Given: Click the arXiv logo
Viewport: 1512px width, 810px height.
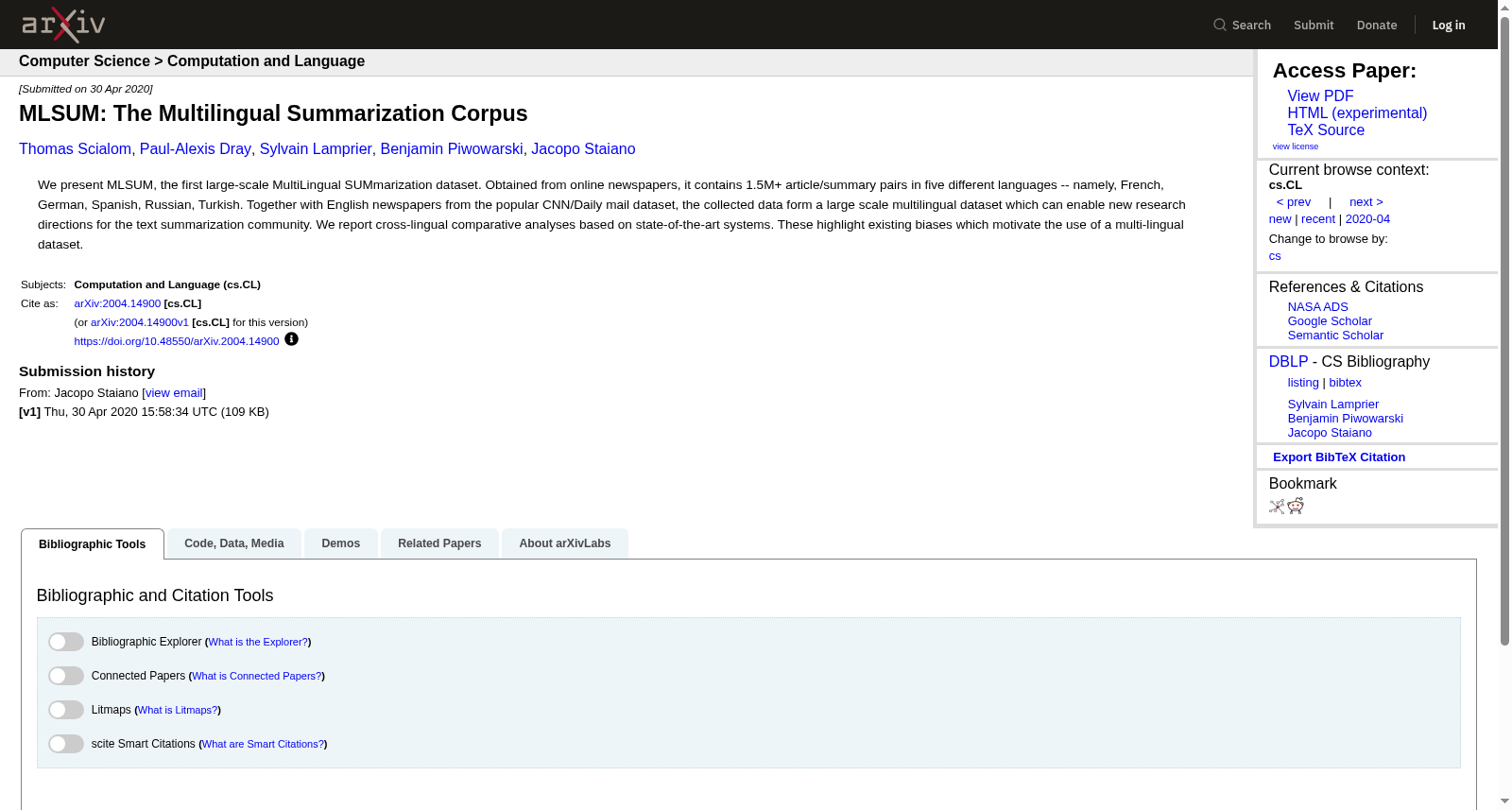Looking at the screenshot, I should point(63,25).
